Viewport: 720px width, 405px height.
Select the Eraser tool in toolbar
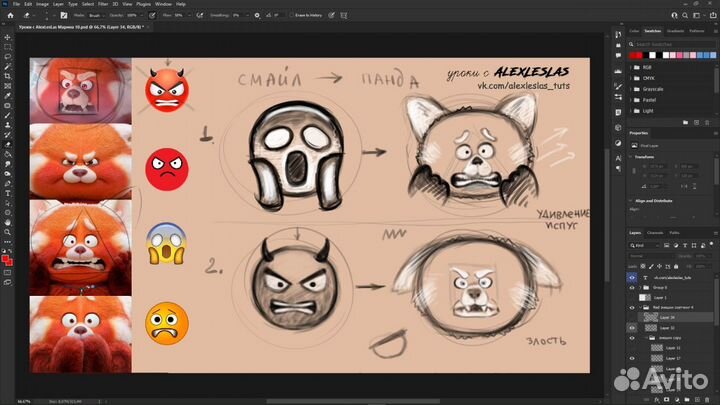(x=7, y=145)
